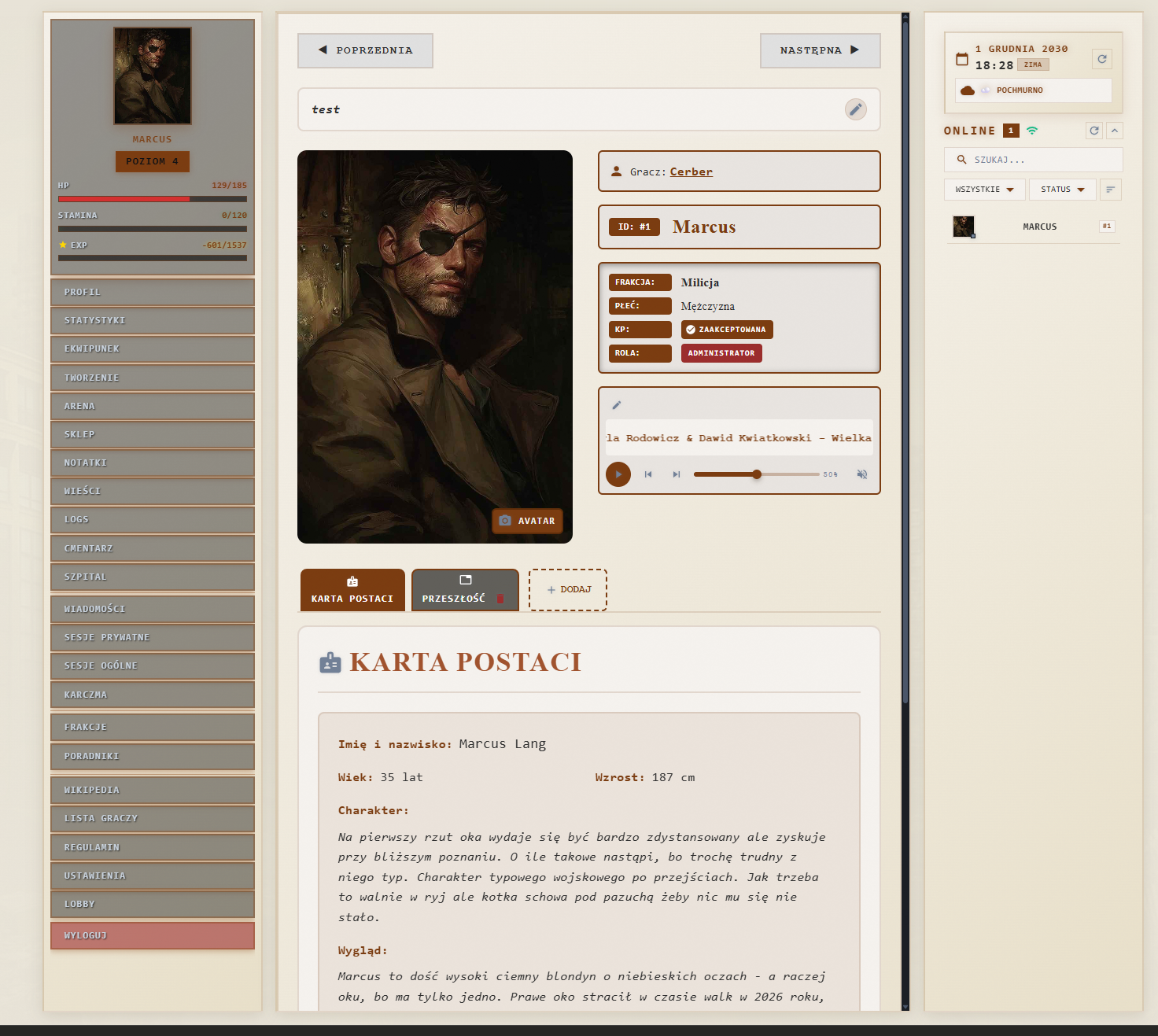Delete the Przeszłość tab using trash icon
The width and height of the screenshot is (1158, 1036).
[x=500, y=599]
